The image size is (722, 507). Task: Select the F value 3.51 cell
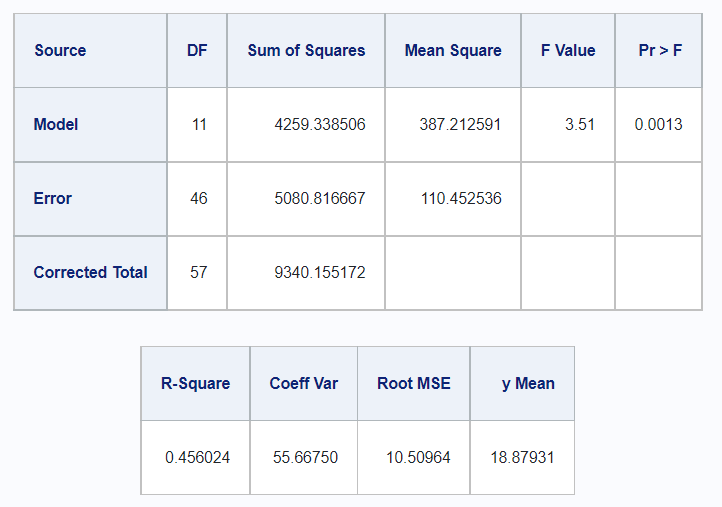coord(568,125)
